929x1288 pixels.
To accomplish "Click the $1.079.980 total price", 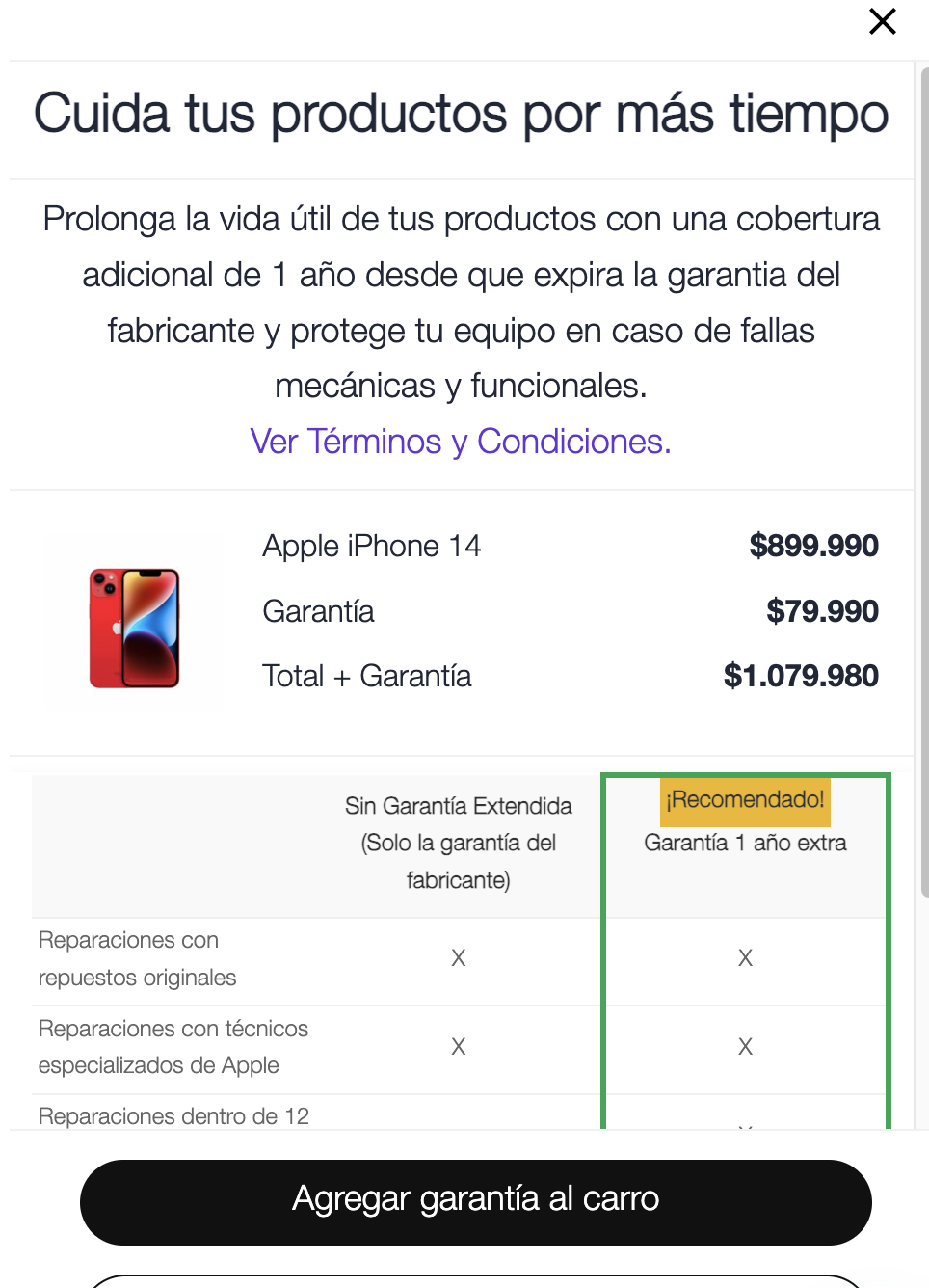I will point(801,676).
